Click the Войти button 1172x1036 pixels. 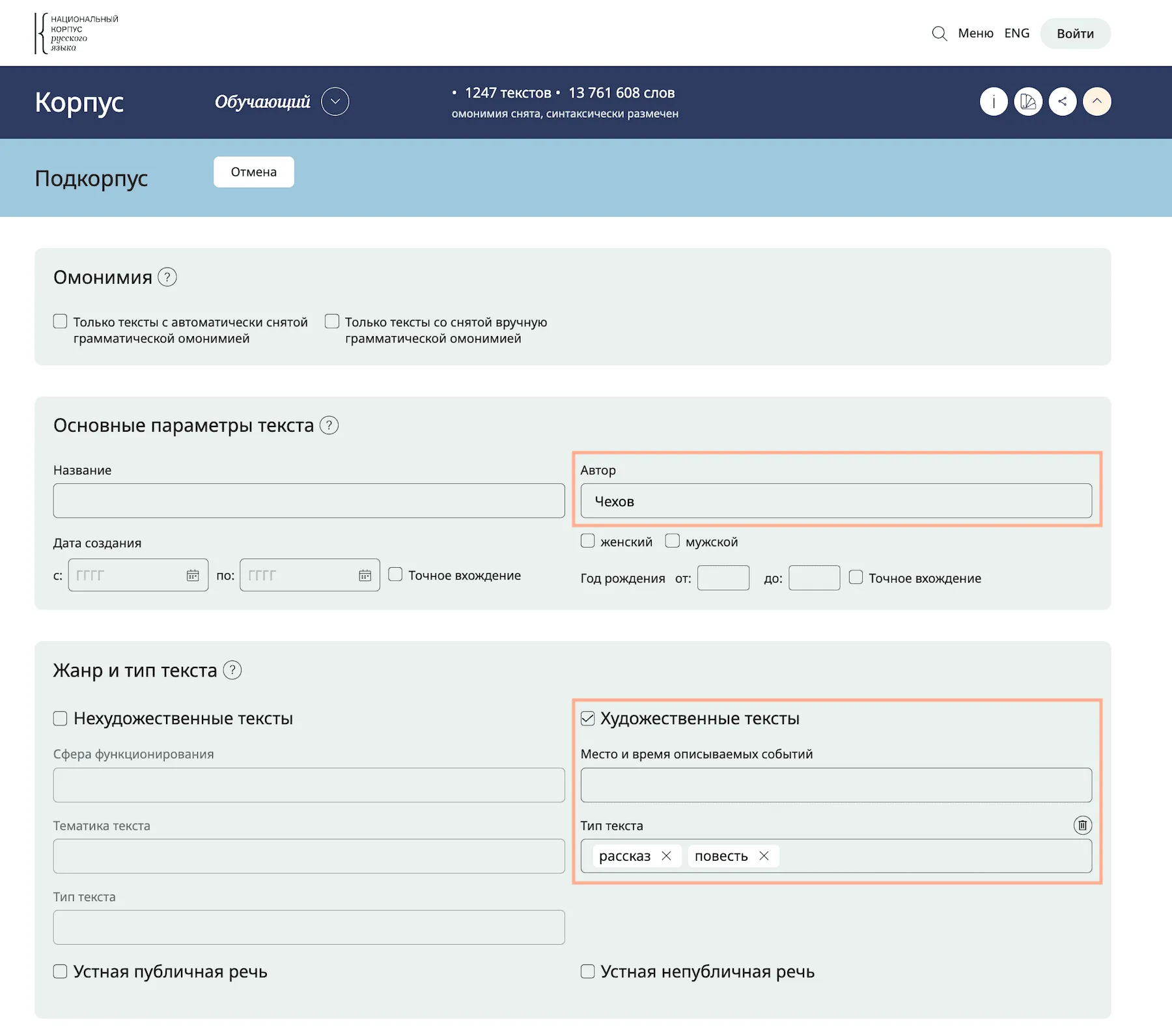point(1075,33)
